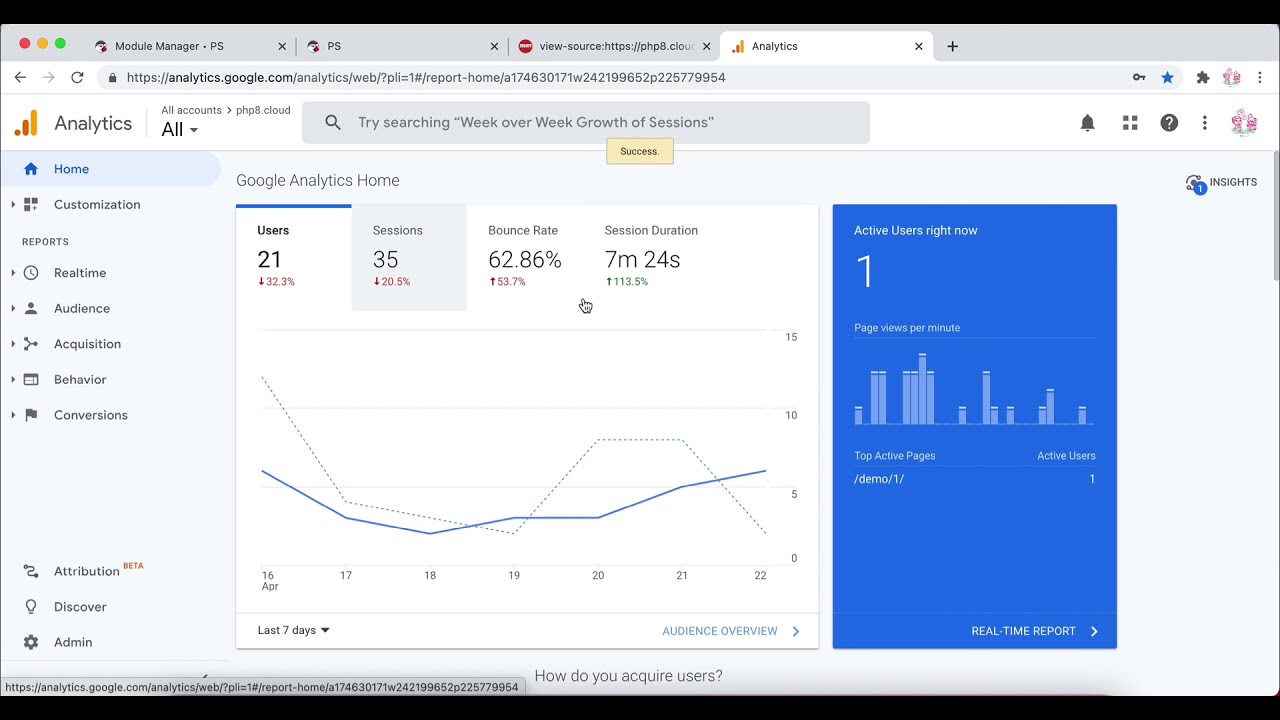This screenshot has height=720, width=1280.
Task: Bookmark page with star icon
Action: pyautogui.click(x=1167, y=77)
